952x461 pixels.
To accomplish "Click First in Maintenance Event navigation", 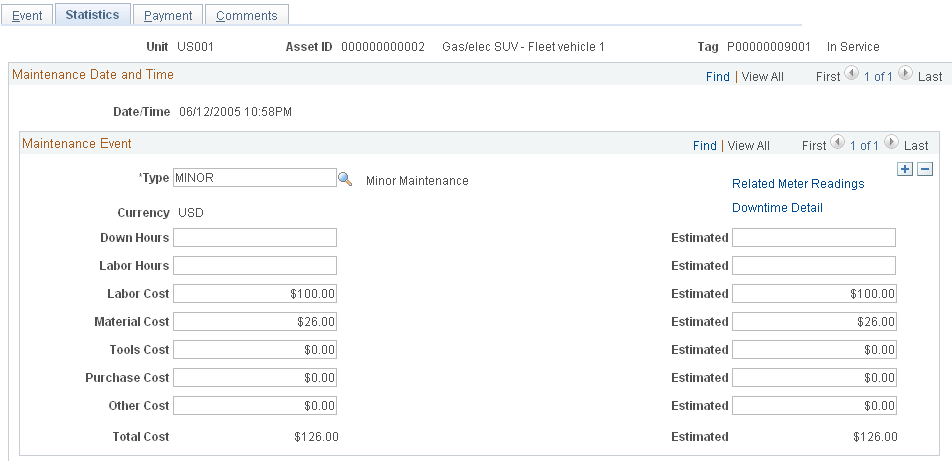I will click(814, 145).
